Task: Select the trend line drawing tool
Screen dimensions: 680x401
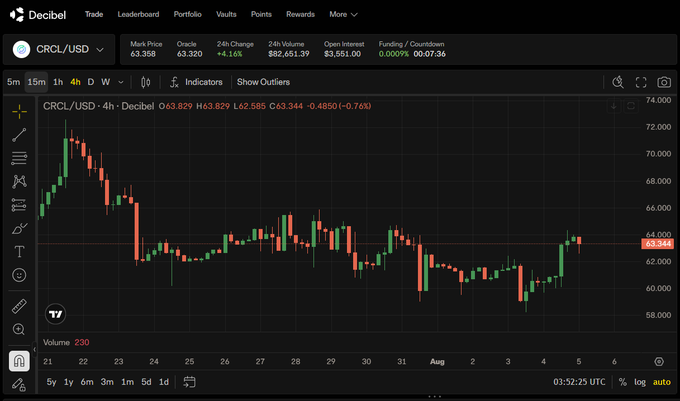Action: (x=19, y=135)
